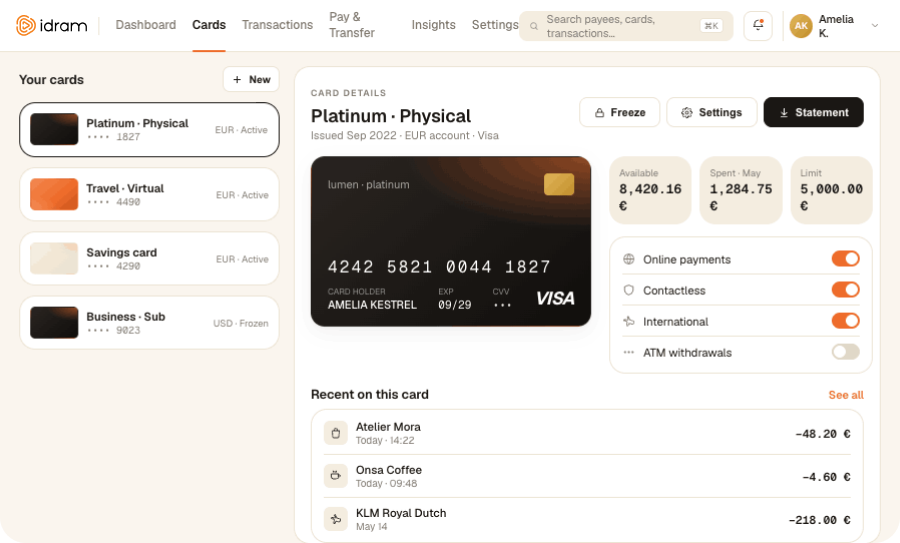Expand the Amelia K. account menu chevron

(x=875, y=26)
